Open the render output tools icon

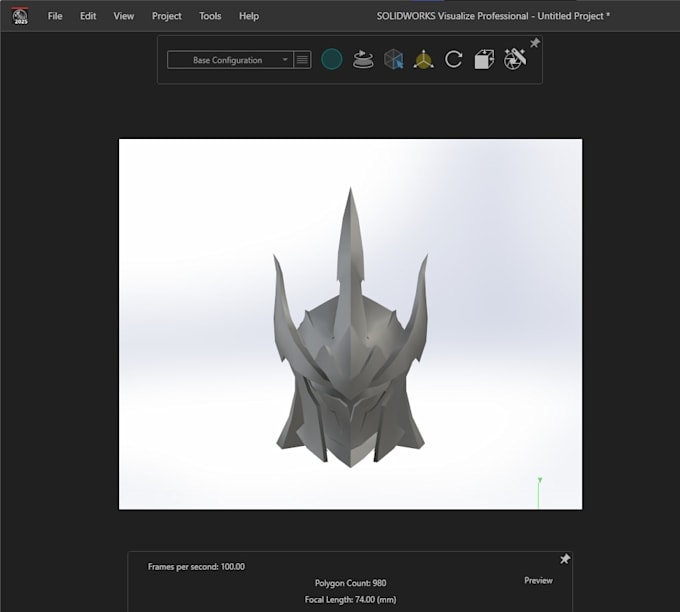coord(515,59)
